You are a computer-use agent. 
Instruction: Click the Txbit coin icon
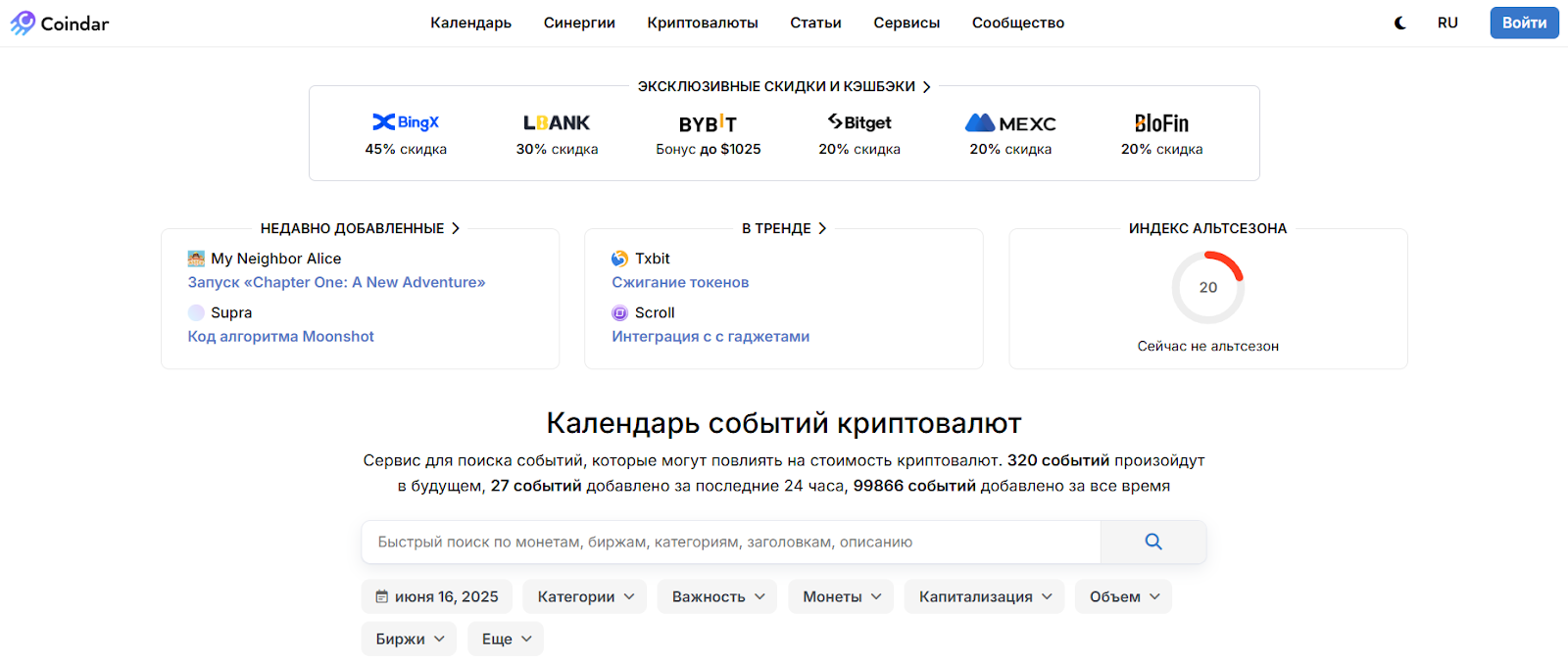click(619, 259)
